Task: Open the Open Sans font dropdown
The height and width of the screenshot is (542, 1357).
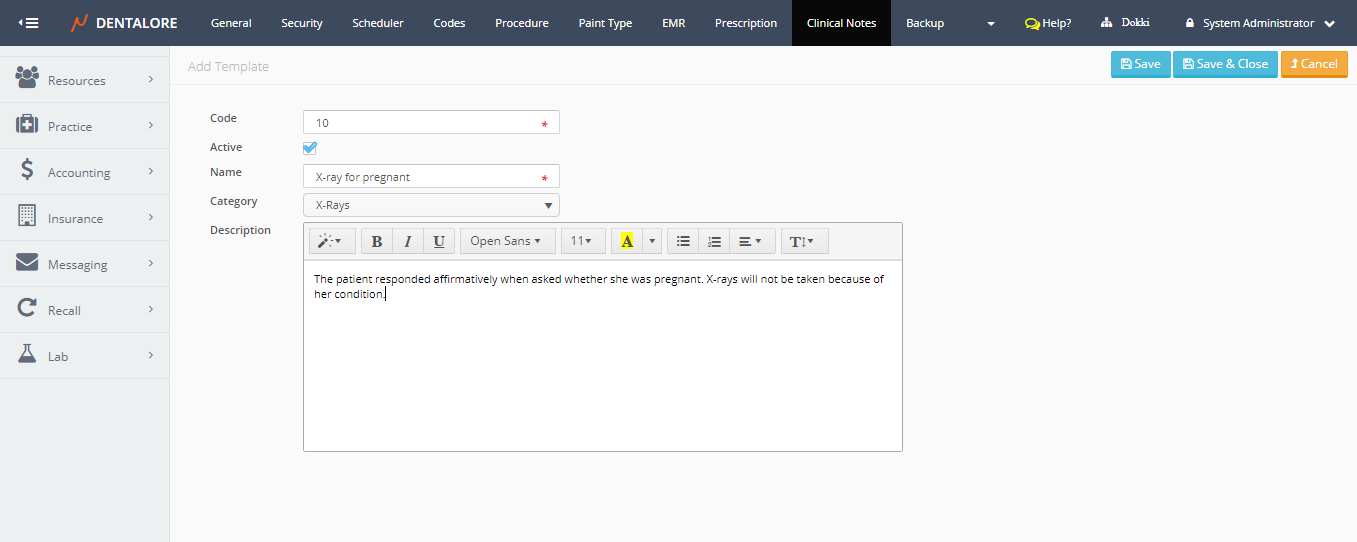Action: click(x=507, y=241)
